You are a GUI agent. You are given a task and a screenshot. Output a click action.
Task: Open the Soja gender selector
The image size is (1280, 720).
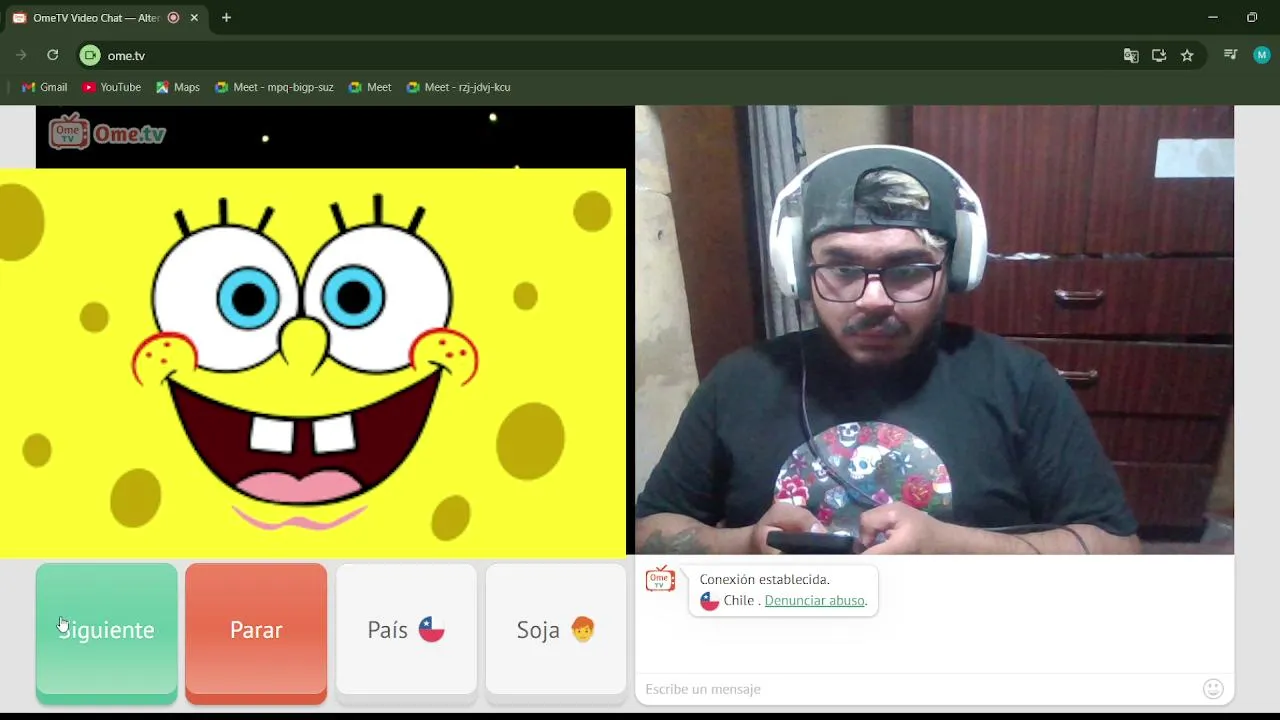[x=556, y=629]
